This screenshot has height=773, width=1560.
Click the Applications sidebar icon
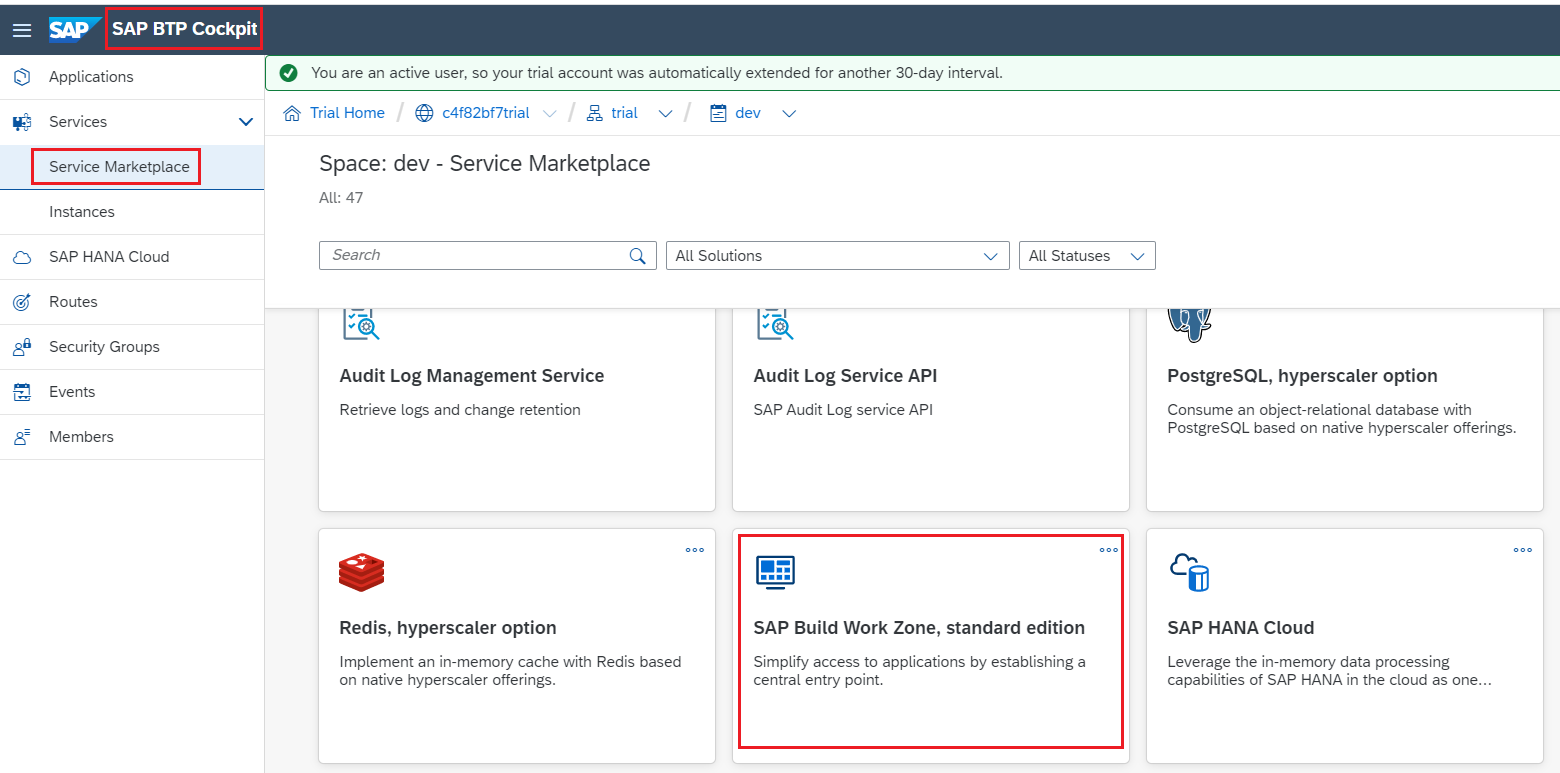(x=22, y=77)
